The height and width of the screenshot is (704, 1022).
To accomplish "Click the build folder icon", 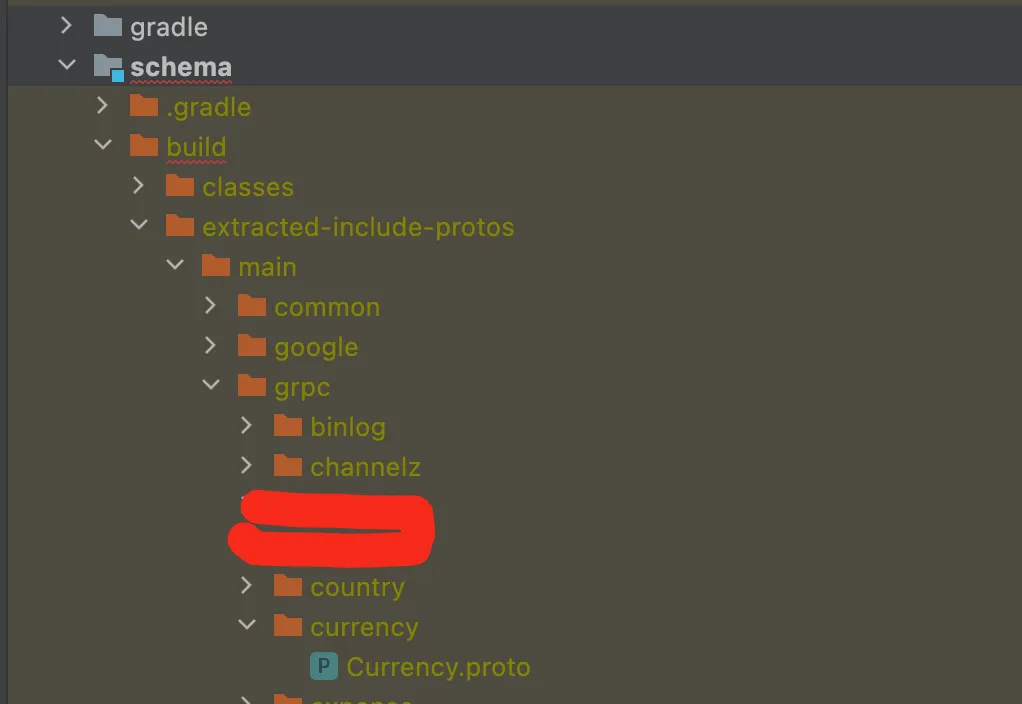I will [x=144, y=146].
